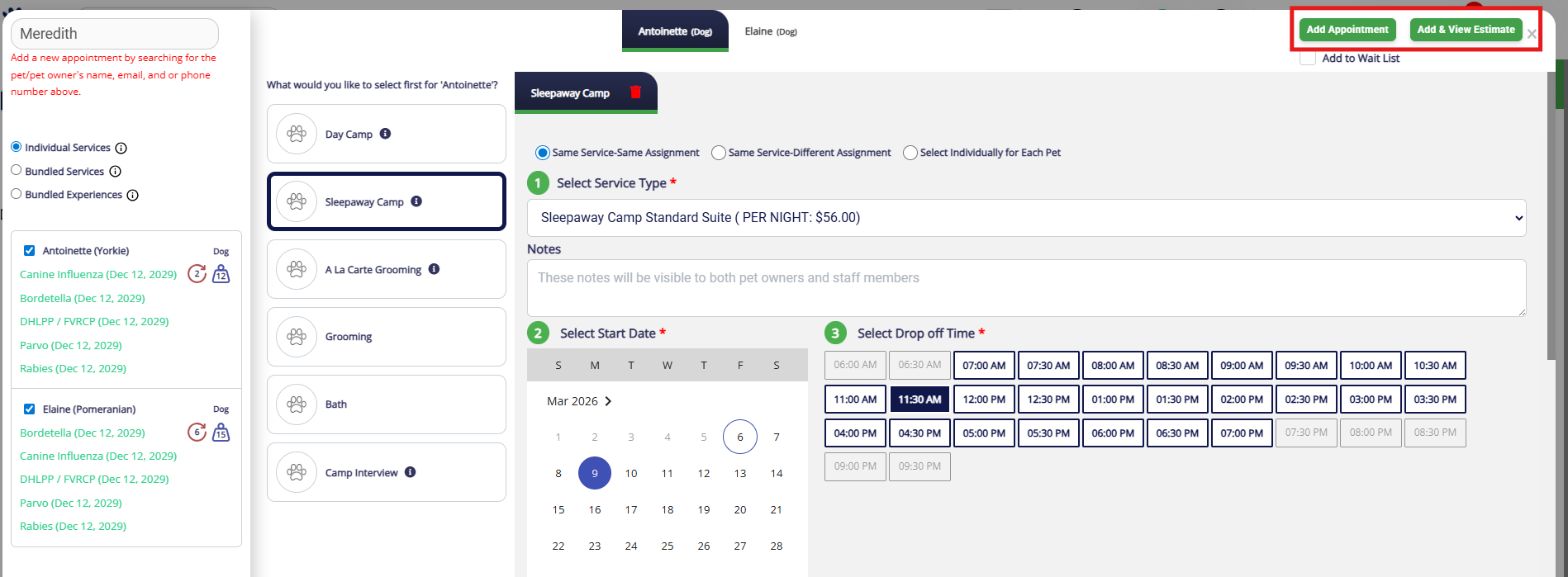
Task: Pick the 07:00 AM drop off time
Action: coord(984,365)
